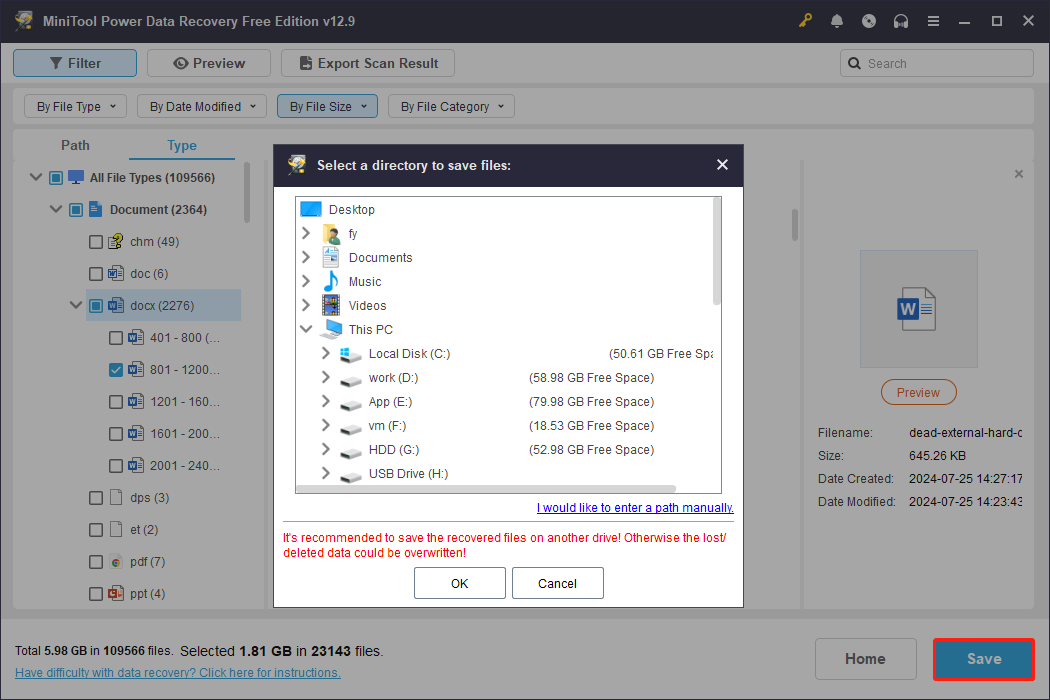Expand the Documents folder node
This screenshot has height=700, width=1050.
click(x=306, y=257)
